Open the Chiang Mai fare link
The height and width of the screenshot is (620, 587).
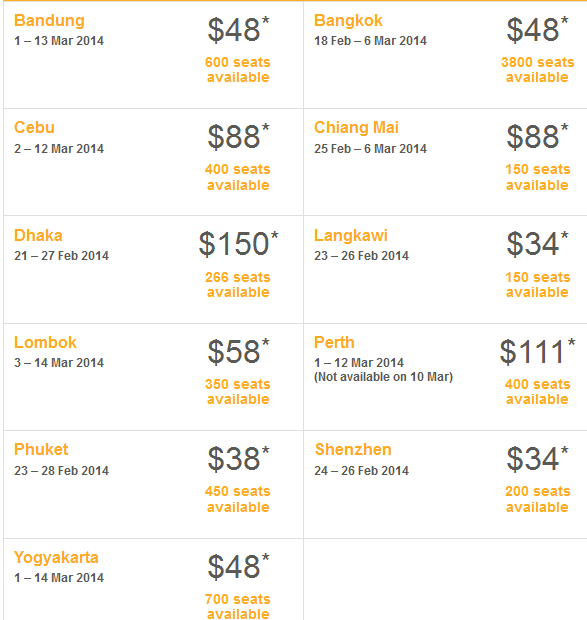tap(356, 128)
